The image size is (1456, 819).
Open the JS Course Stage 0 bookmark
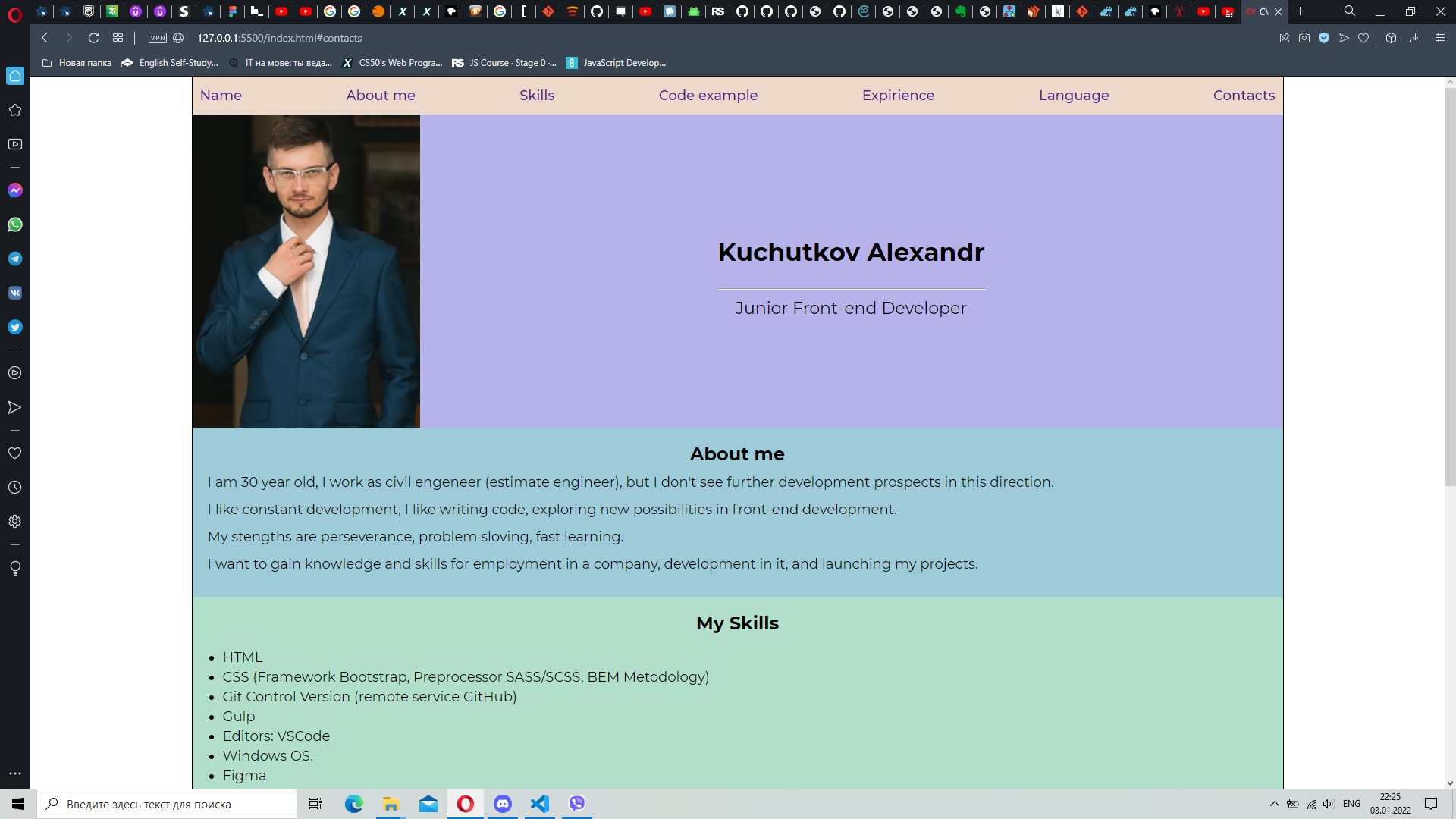[x=504, y=63]
